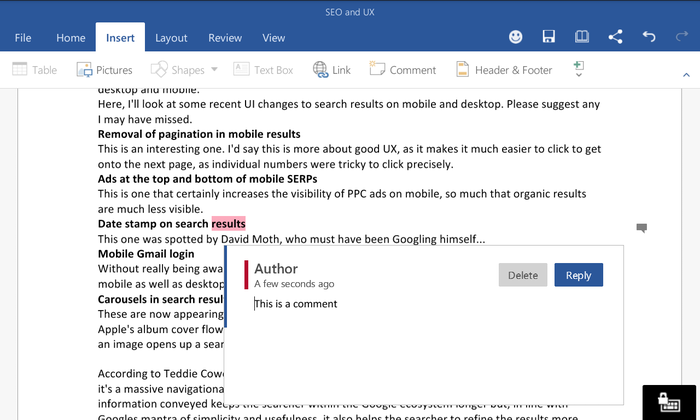Viewport: 700px width, 420px height.
Task: Delete the Author comment
Action: coord(523,275)
